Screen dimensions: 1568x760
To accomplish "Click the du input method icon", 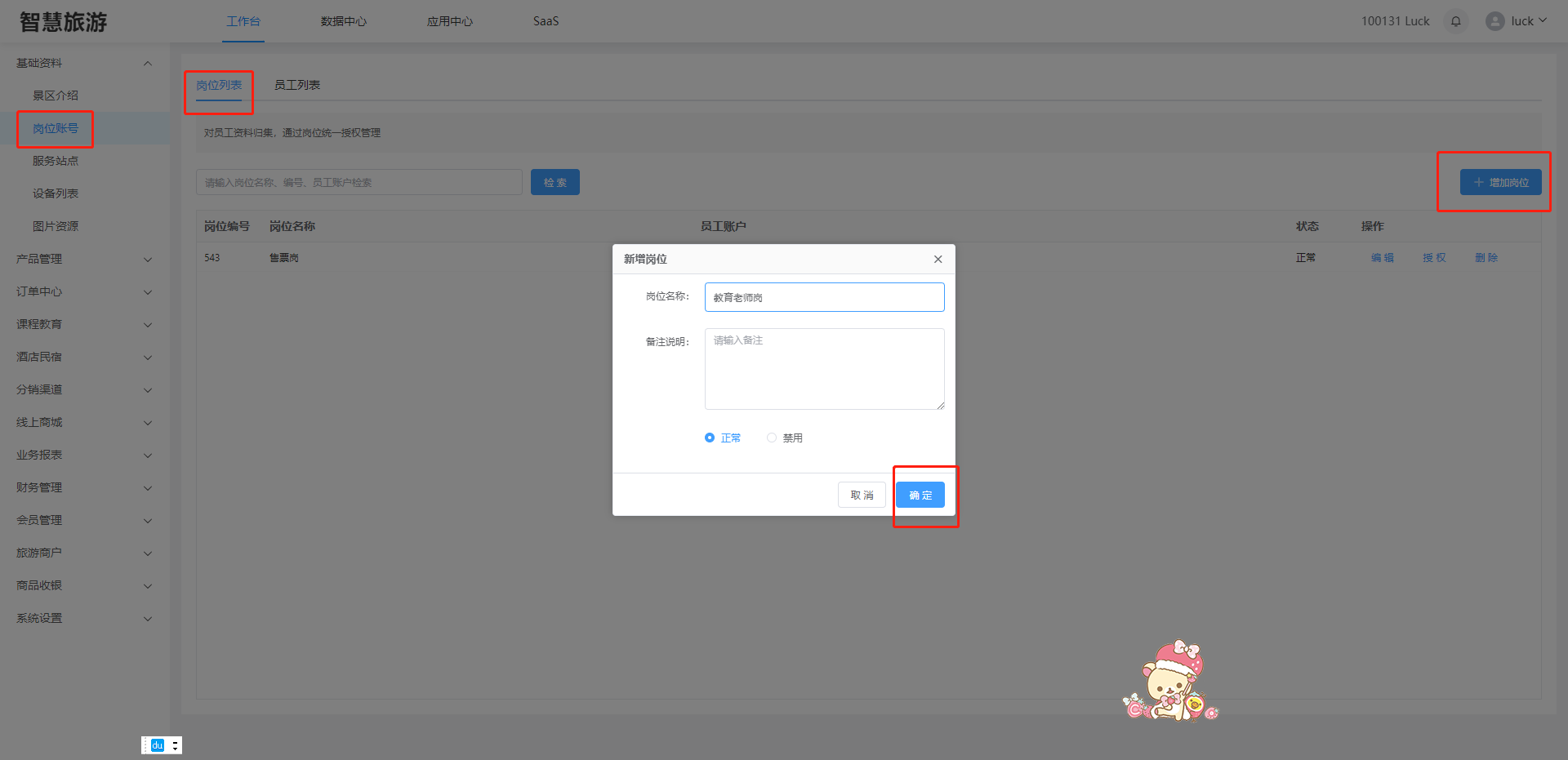I will (158, 745).
